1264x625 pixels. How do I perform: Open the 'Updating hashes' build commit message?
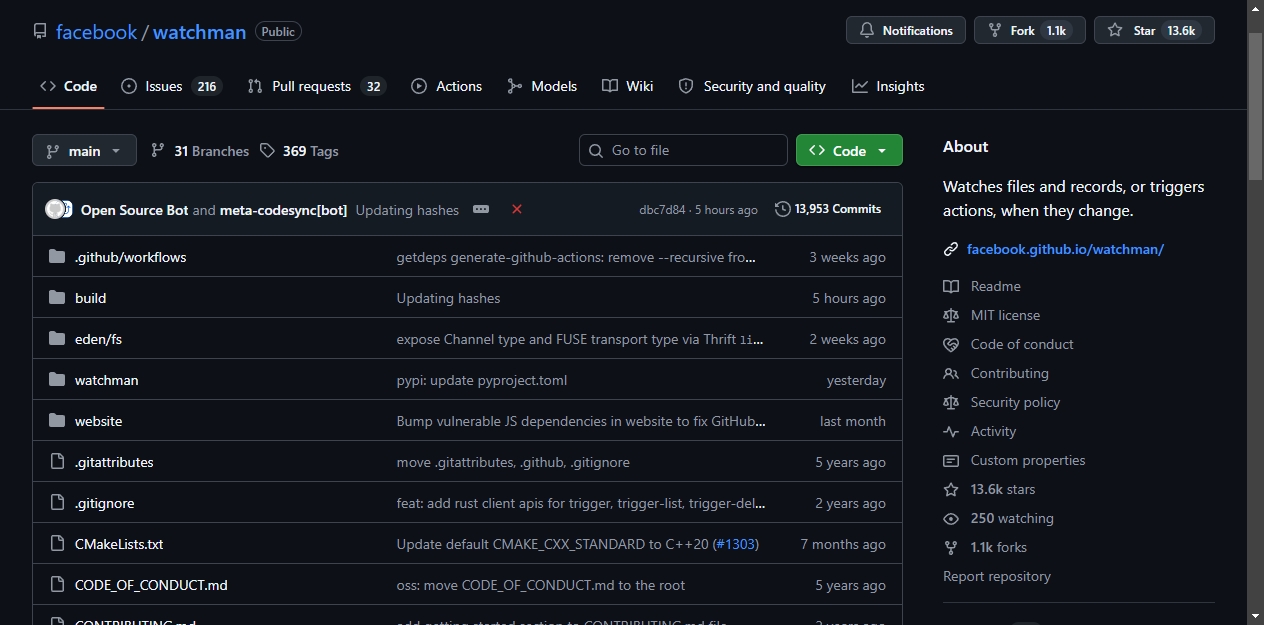point(448,298)
